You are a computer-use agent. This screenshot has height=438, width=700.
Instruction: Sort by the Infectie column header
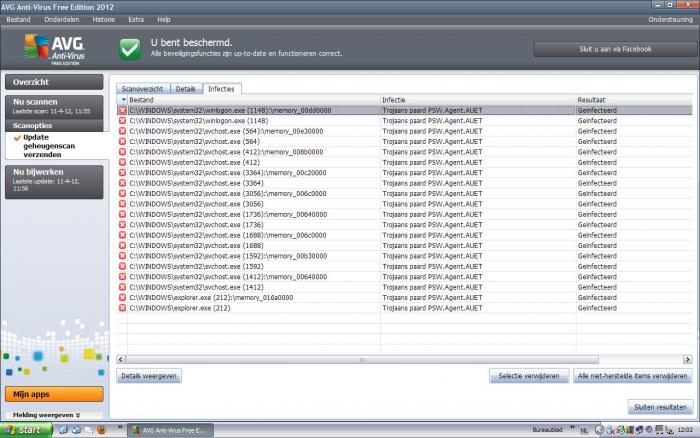478,100
